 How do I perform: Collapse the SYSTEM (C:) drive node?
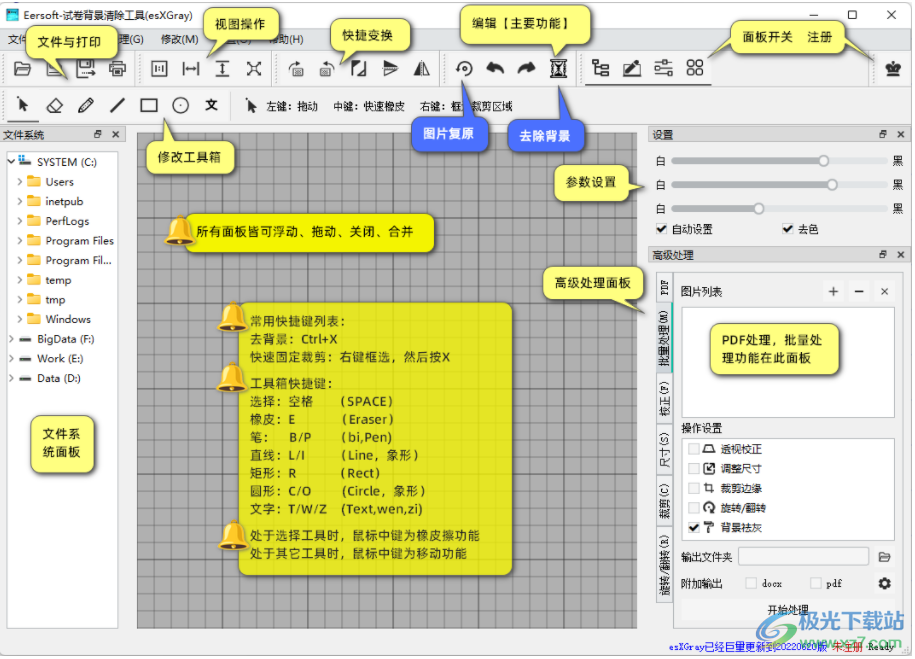coord(11,162)
